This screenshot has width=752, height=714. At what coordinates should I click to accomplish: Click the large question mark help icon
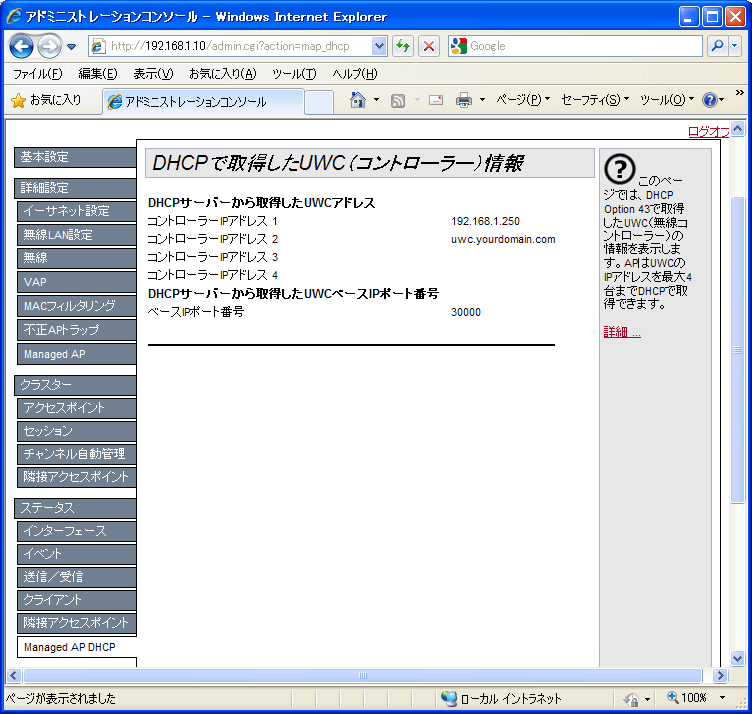click(x=620, y=169)
